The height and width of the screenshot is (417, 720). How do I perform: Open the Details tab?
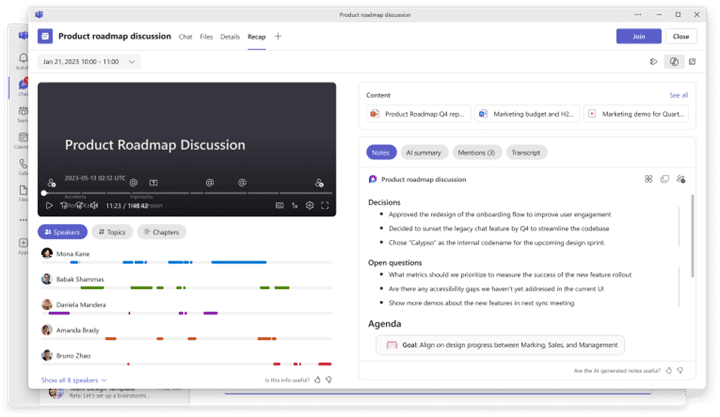click(230, 37)
